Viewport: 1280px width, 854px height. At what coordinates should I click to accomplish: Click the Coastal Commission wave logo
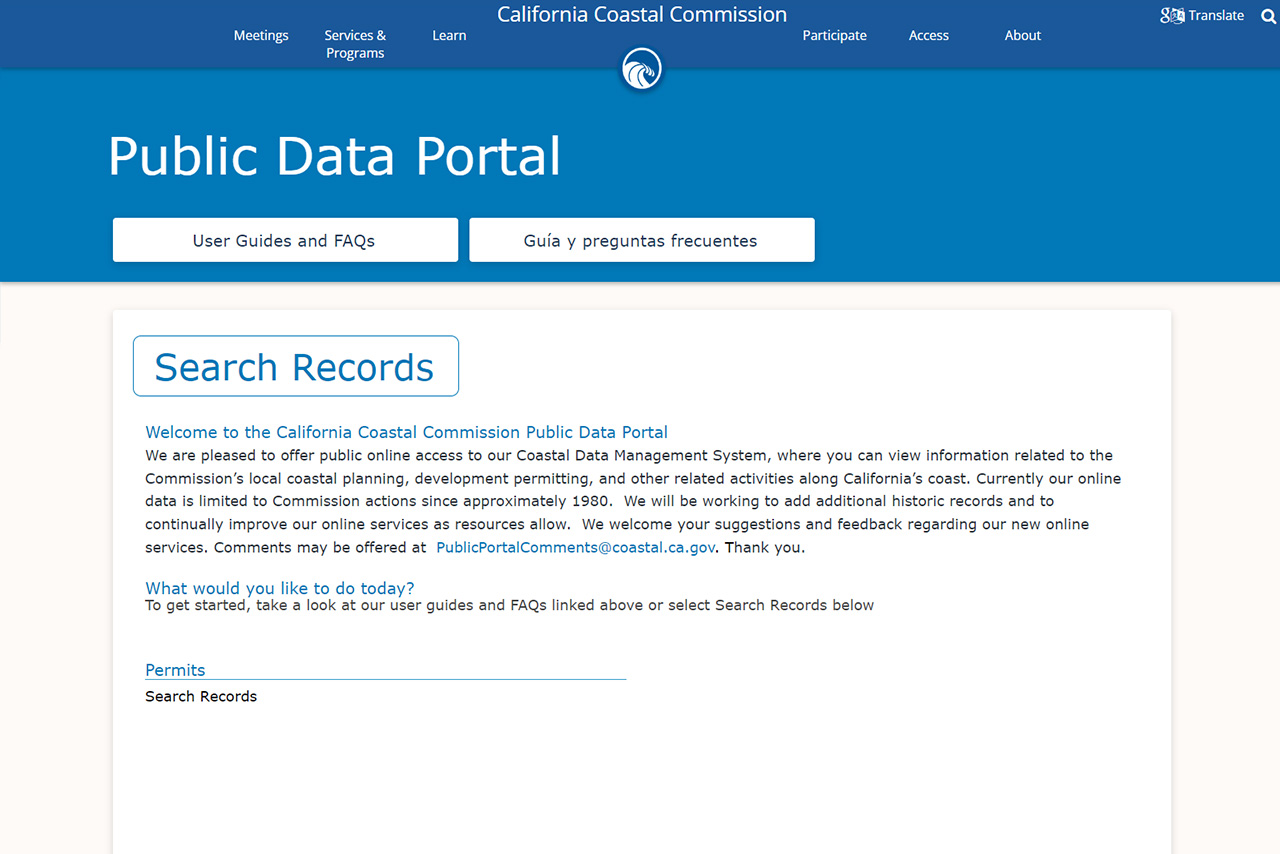(x=642, y=70)
